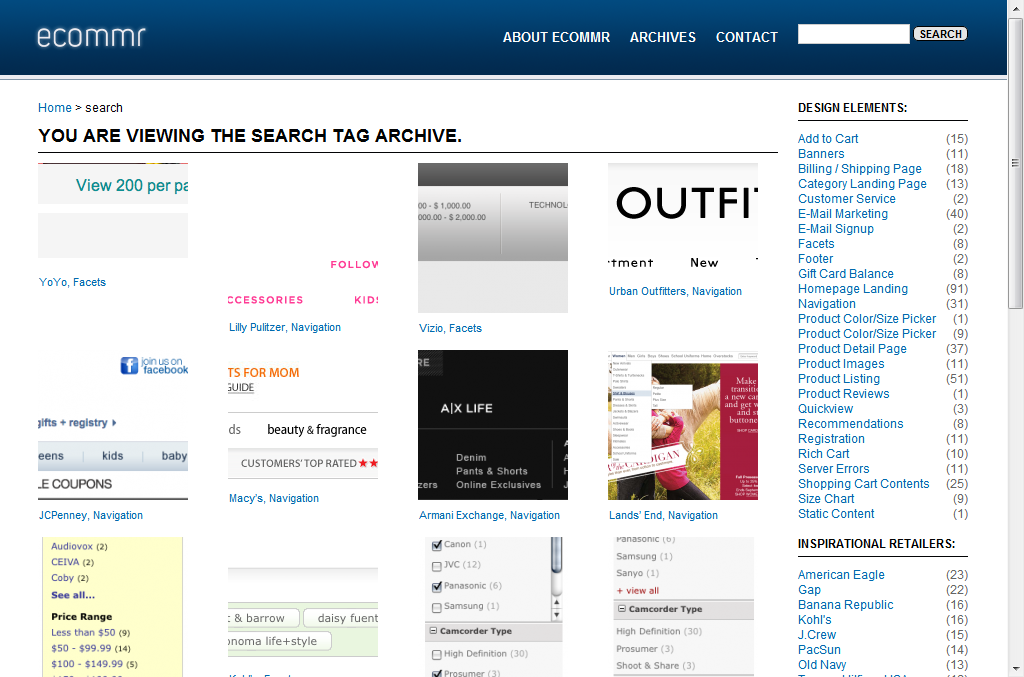Open the Lilly Pulitzer Navigation thumbnail
1024x677 pixels.
303,238
